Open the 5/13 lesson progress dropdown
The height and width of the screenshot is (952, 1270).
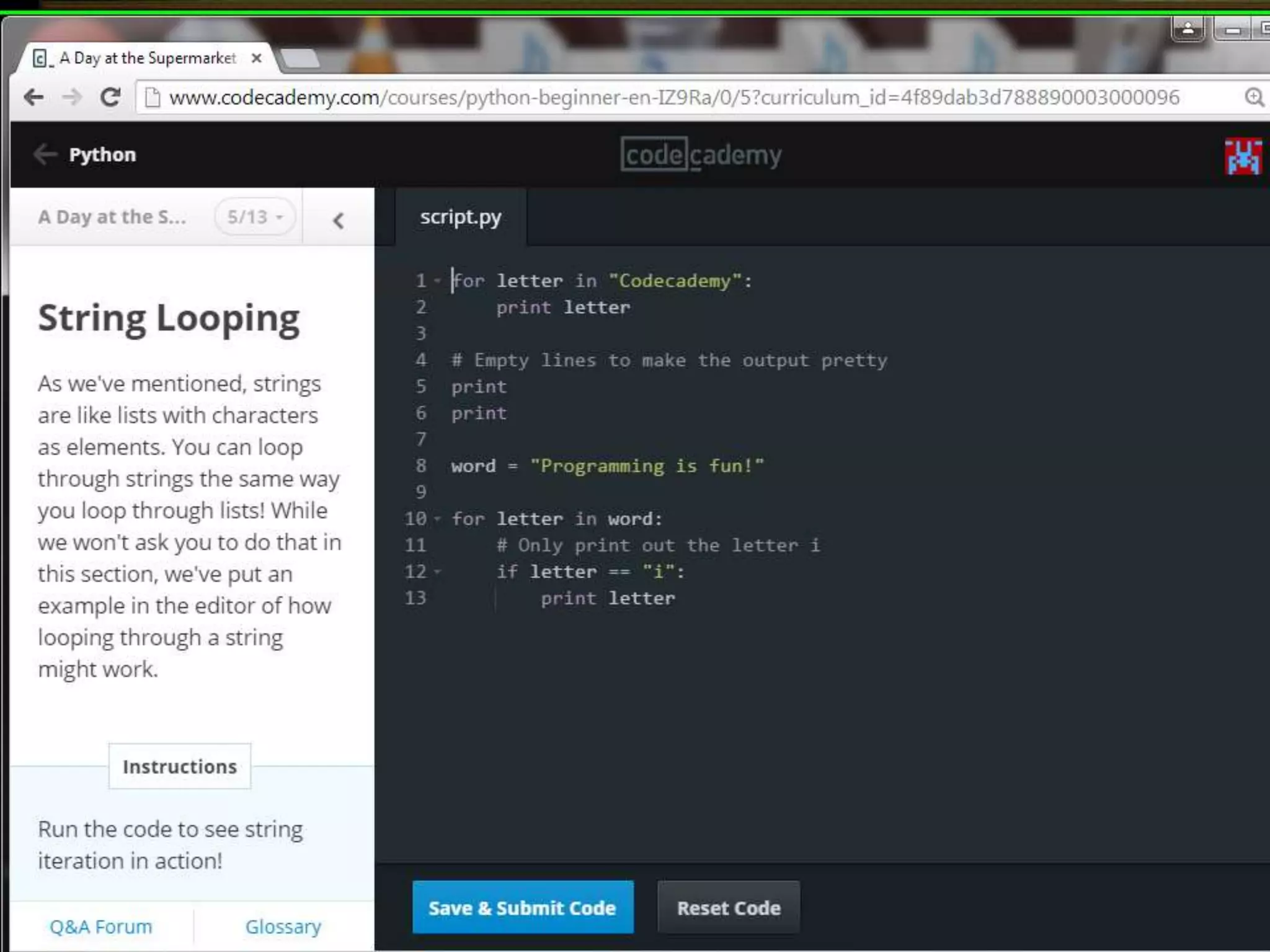tap(255, 217)
